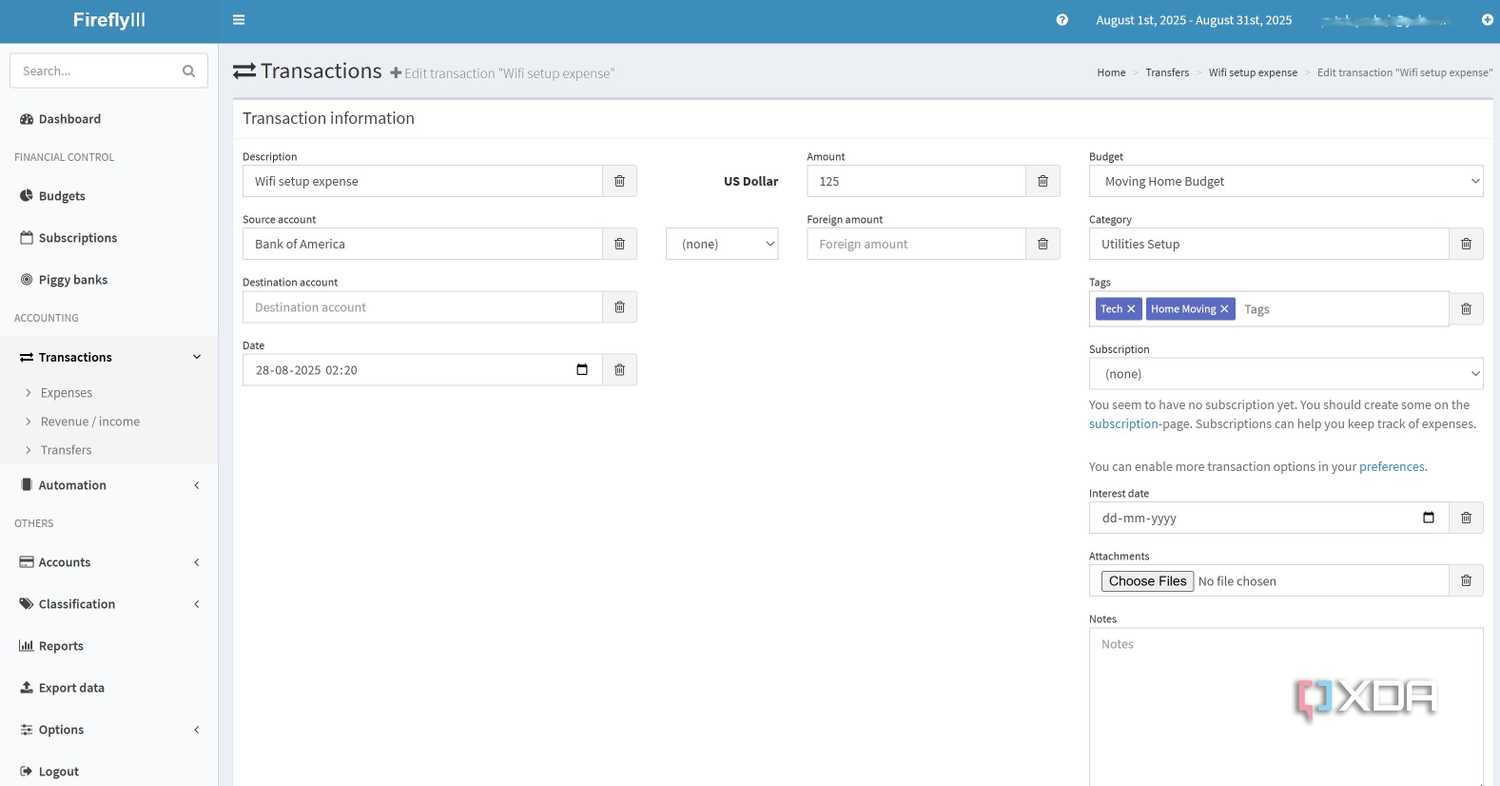Remove the Tech tag
1500x786 pixels.
[x=1131, y=309]
